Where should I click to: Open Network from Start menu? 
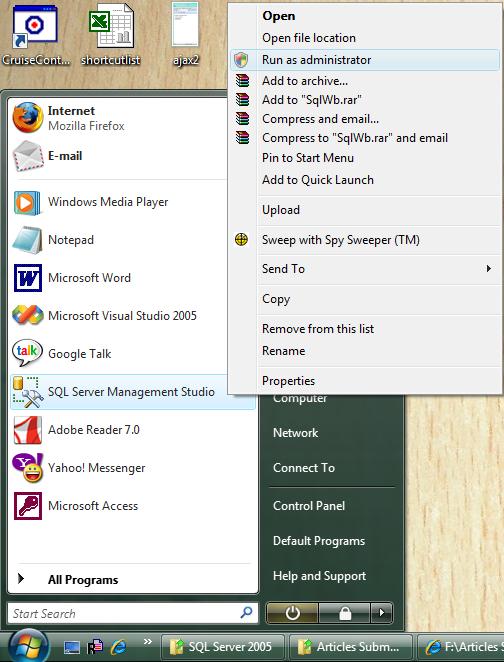(295, 433)
